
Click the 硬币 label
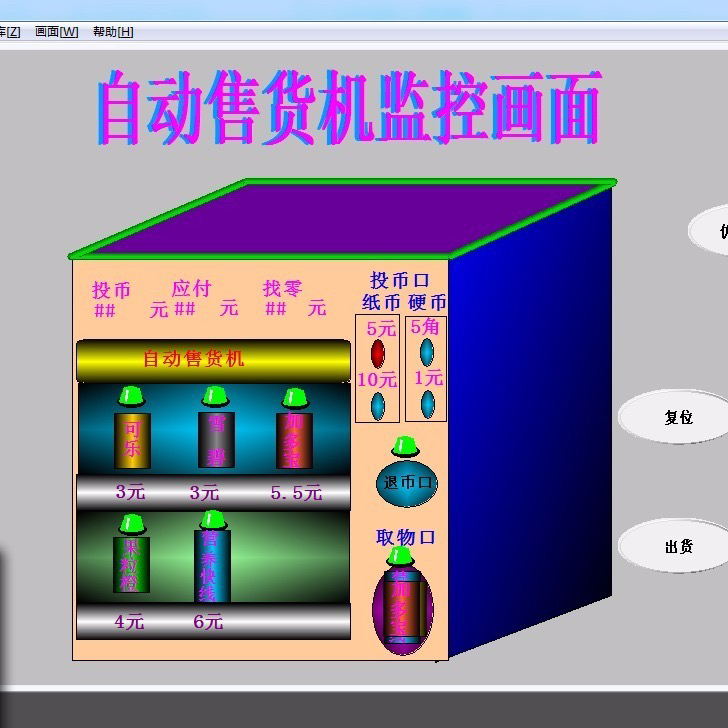coord(427,303)
